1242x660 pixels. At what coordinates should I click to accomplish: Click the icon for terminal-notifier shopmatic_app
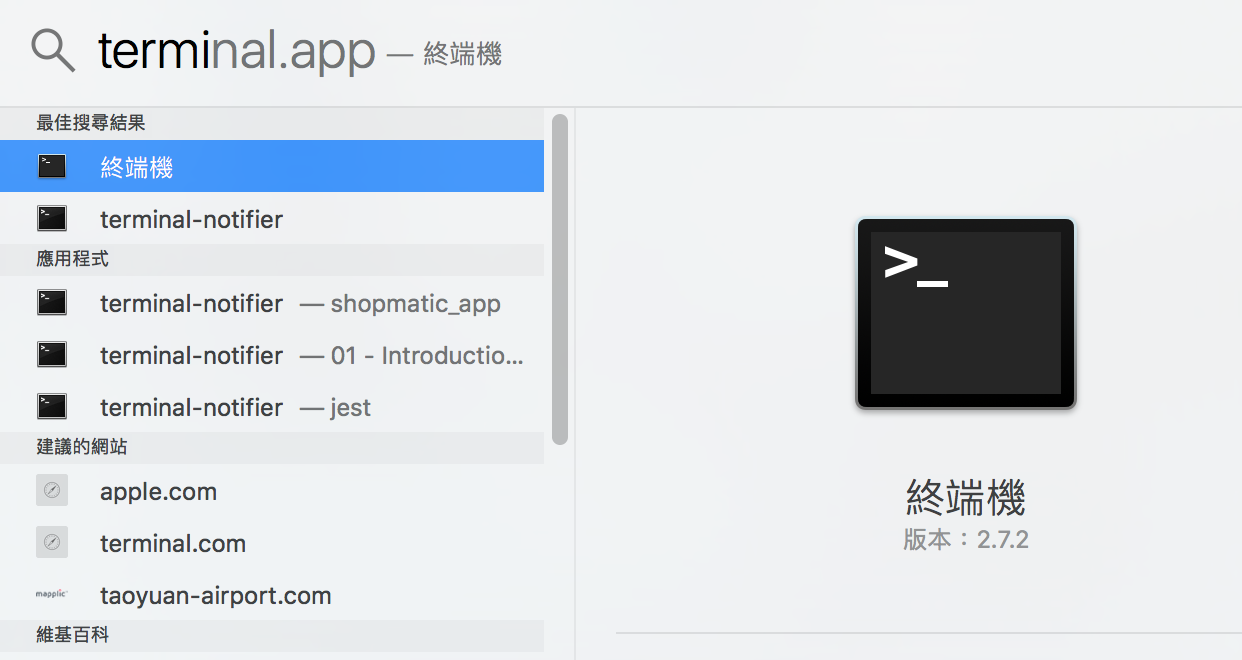(52, 302)
